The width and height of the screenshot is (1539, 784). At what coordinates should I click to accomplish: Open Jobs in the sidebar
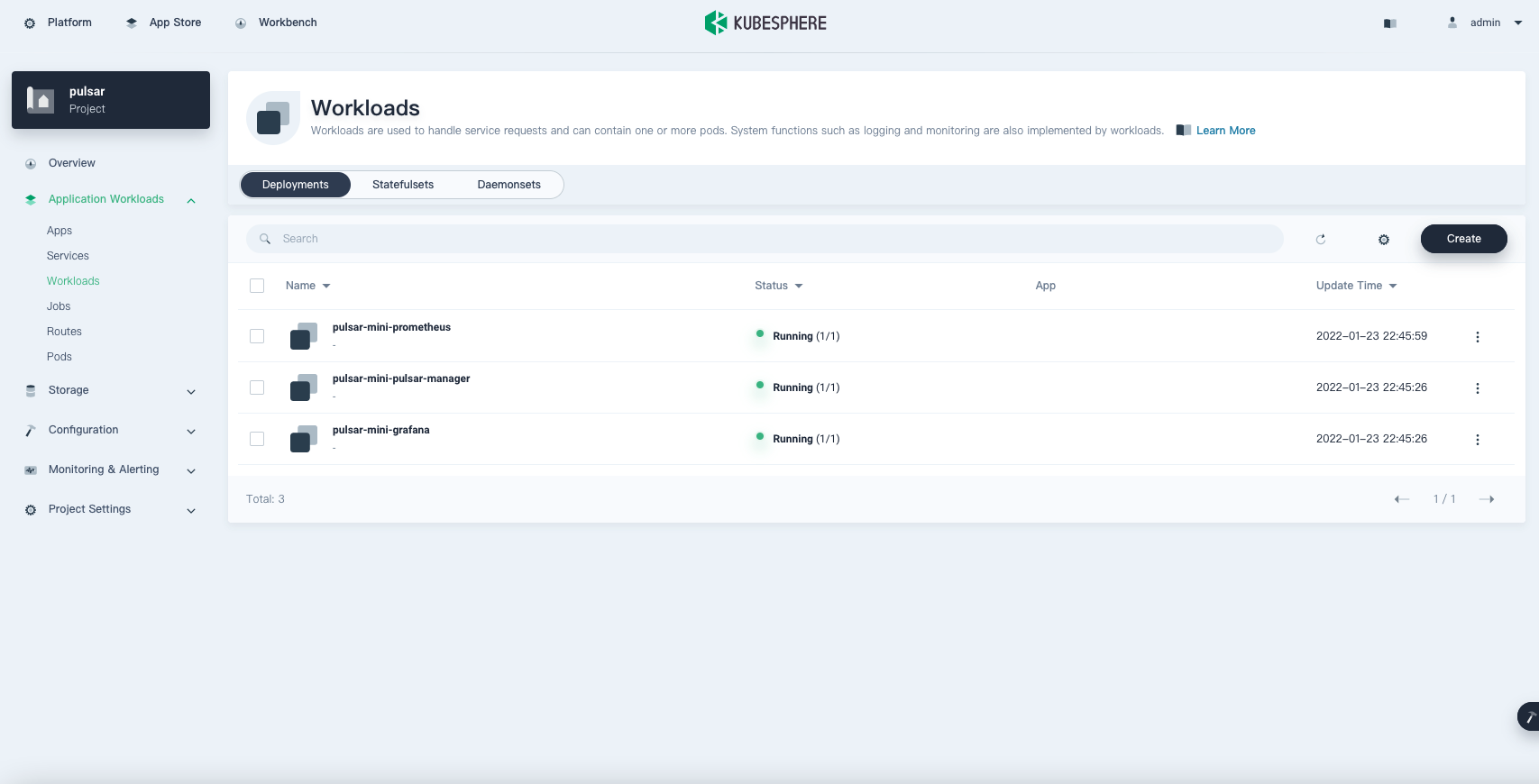point(59,306)
